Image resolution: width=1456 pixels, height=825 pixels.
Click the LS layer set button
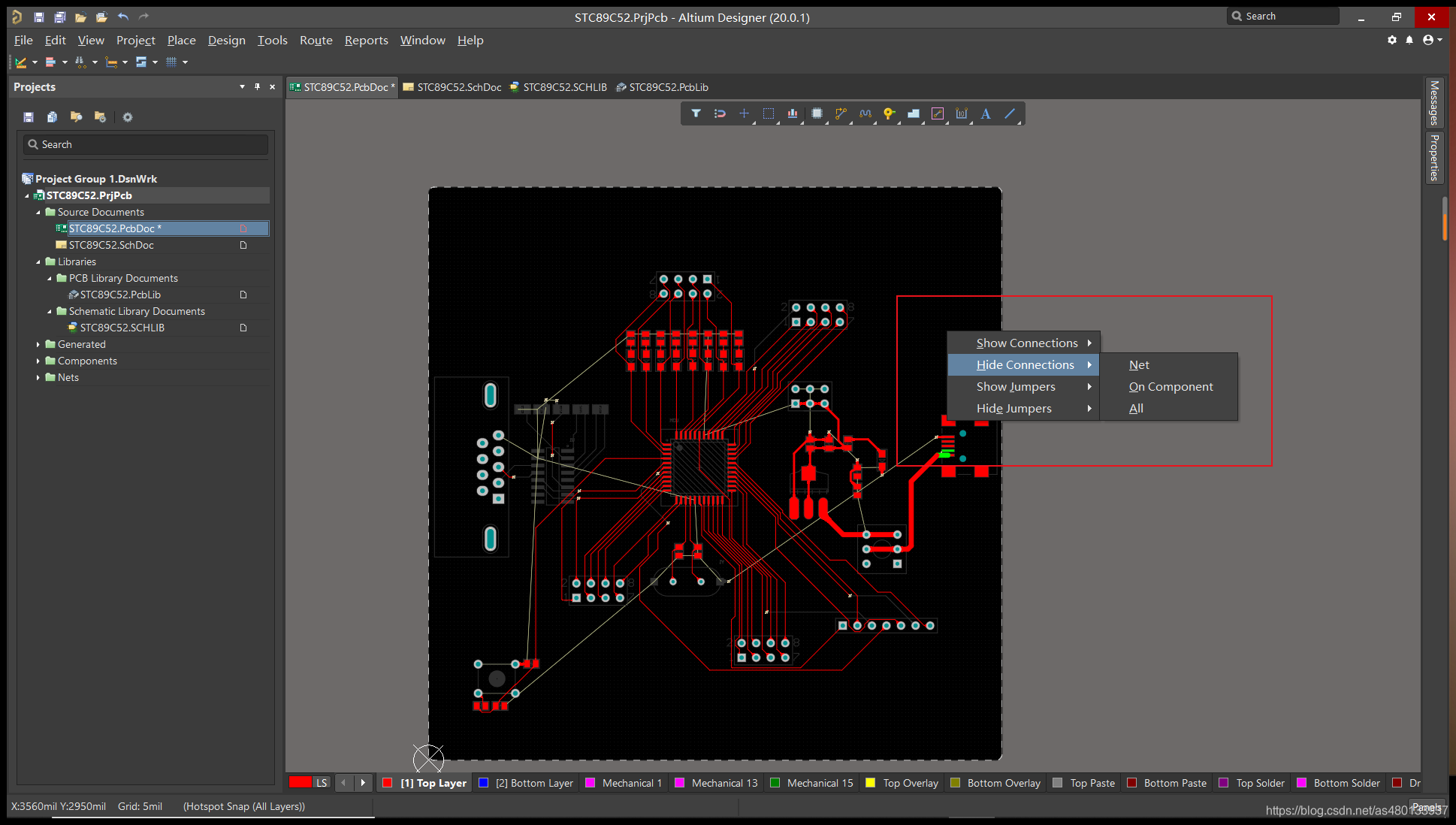(x=322, y=783)
